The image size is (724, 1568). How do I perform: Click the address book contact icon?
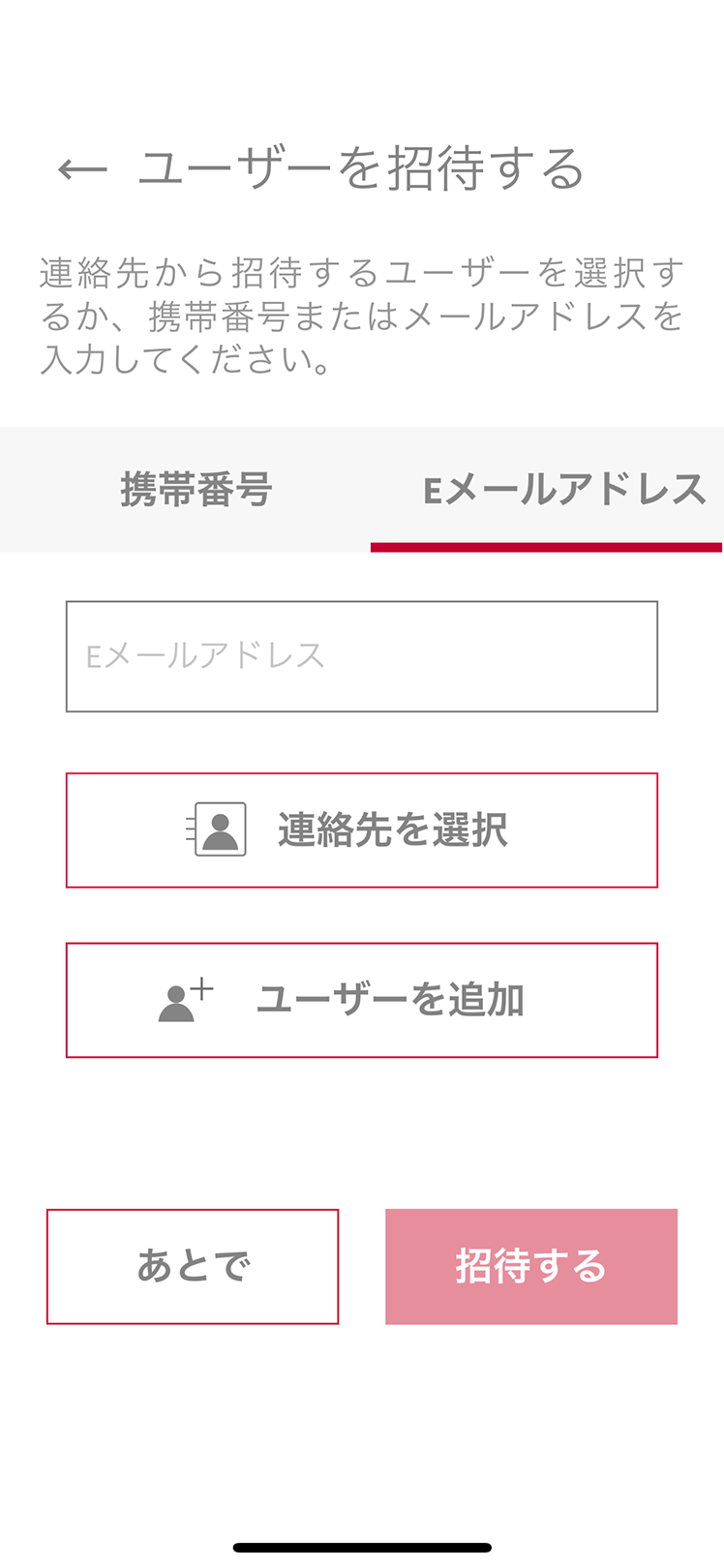point(219,829)
